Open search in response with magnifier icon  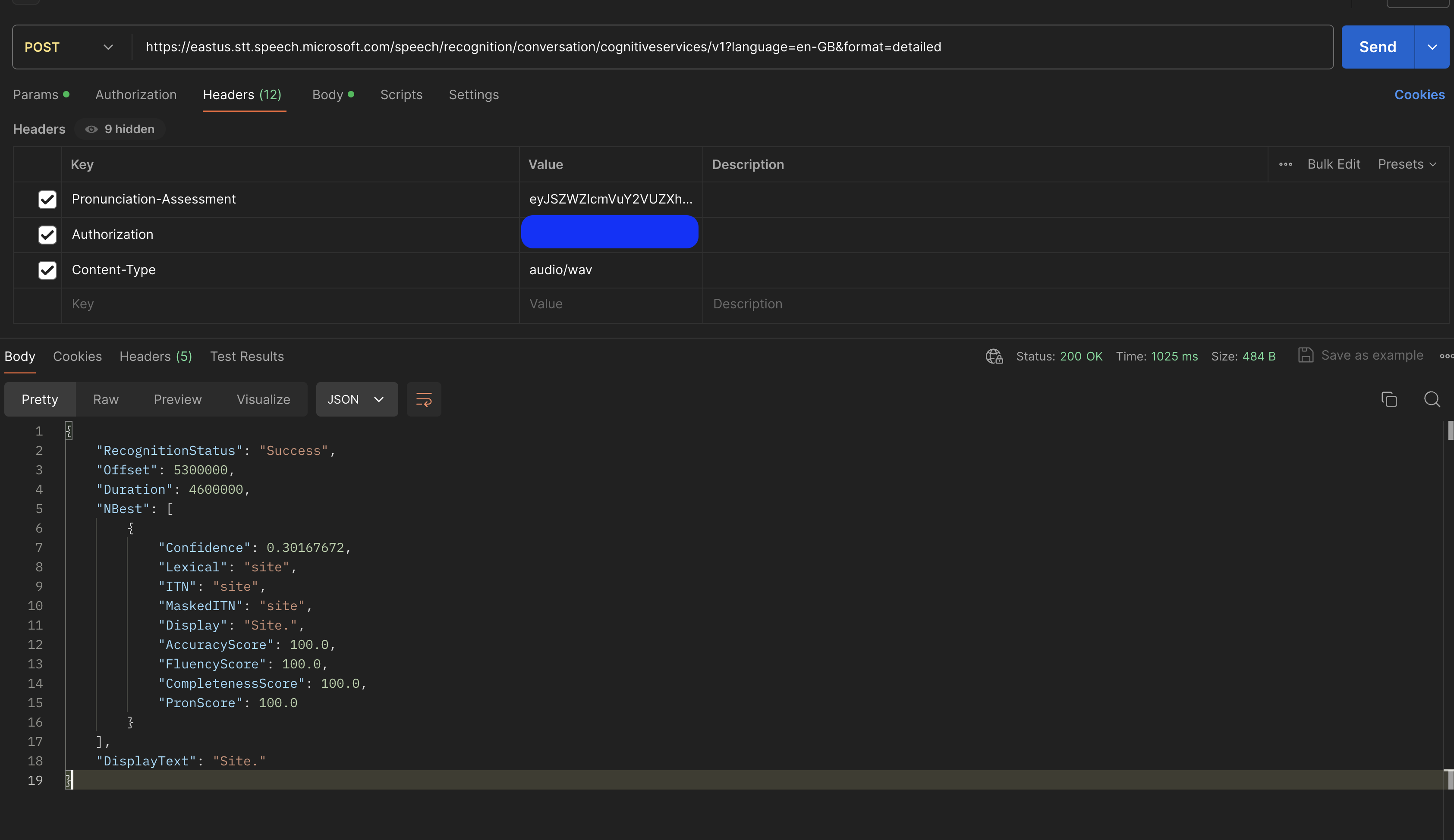tap(1432, 399)
